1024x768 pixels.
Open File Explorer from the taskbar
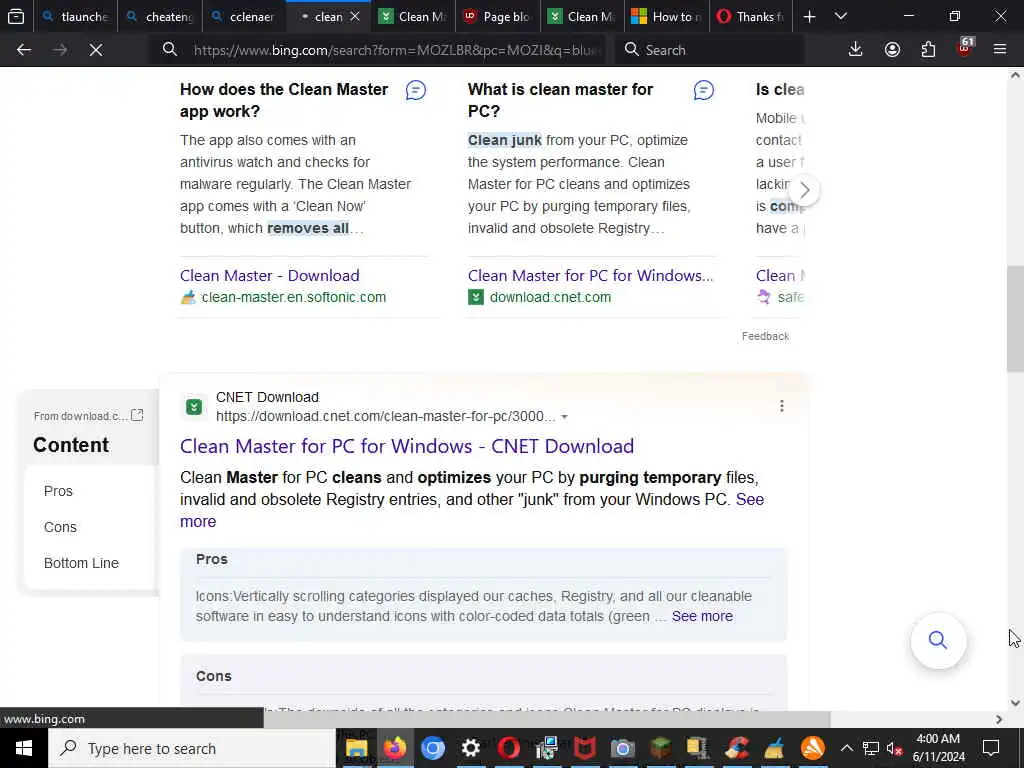357,748
